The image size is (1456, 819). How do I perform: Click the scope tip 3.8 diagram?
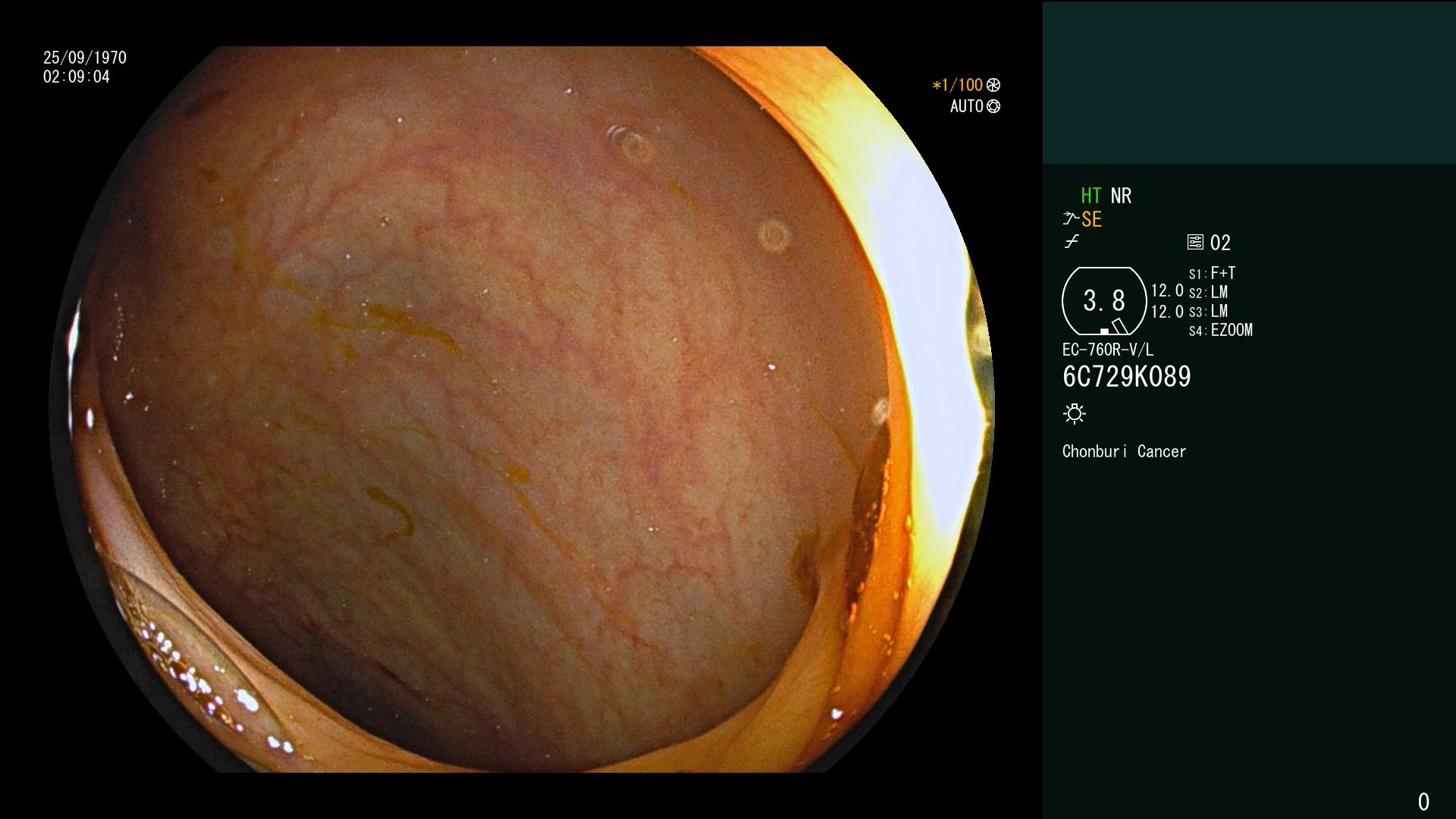coord(1104,301)
